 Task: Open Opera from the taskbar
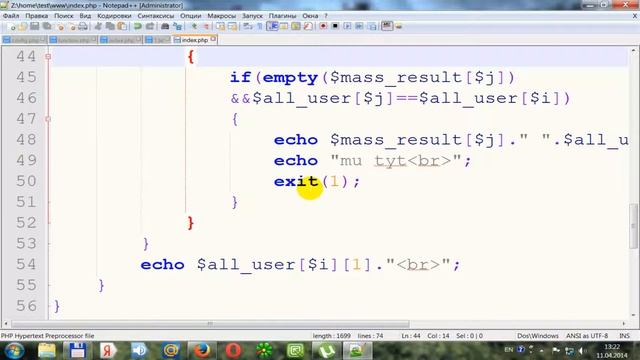[233, 351]
